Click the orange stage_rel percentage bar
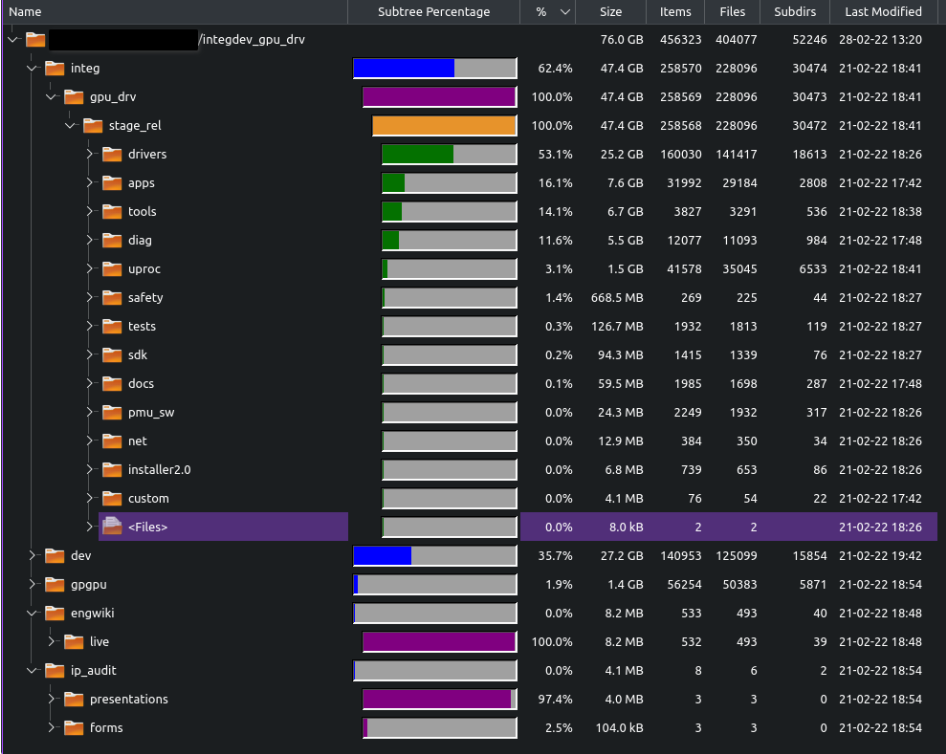 [x=444, y=126]
